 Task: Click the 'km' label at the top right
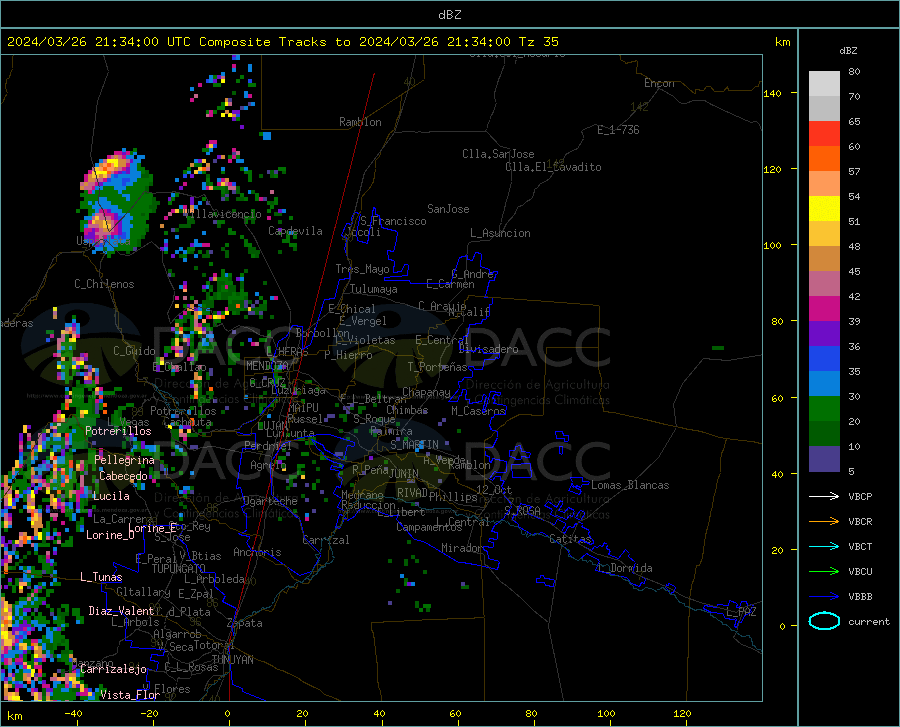pyautogui.click(x=782, y=42)
